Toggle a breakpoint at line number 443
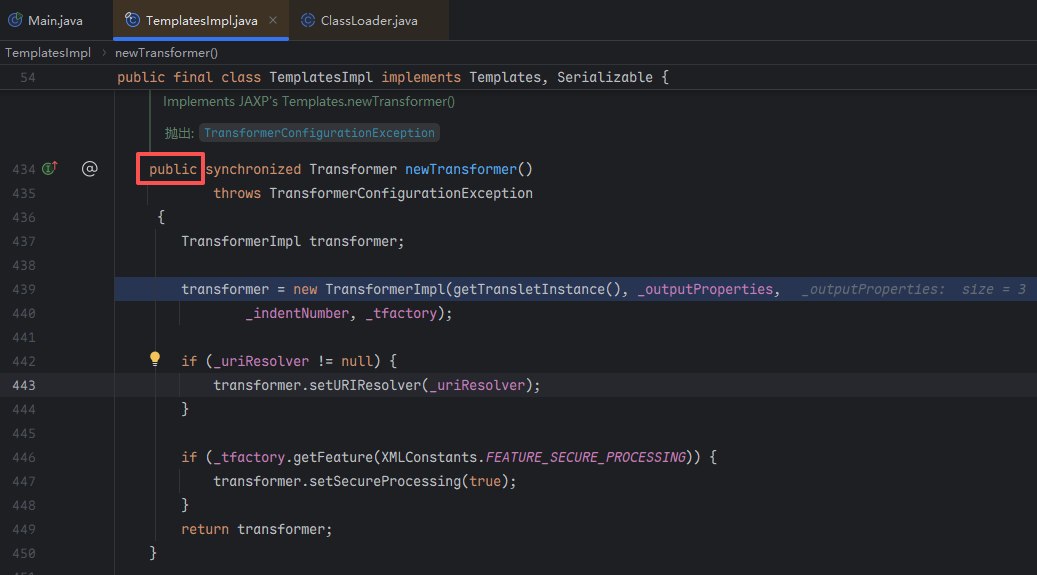This screenshot has height=575, width=1037. click(x=23, y=385)
